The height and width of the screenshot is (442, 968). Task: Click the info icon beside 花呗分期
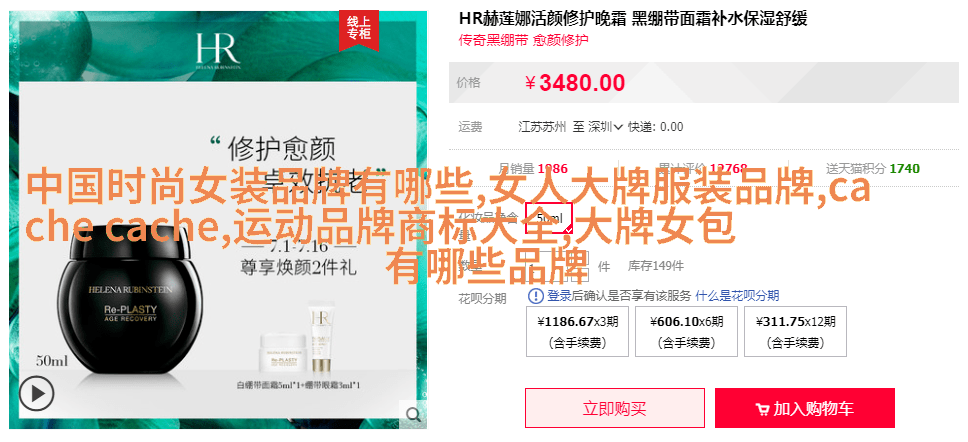point(535,296)
